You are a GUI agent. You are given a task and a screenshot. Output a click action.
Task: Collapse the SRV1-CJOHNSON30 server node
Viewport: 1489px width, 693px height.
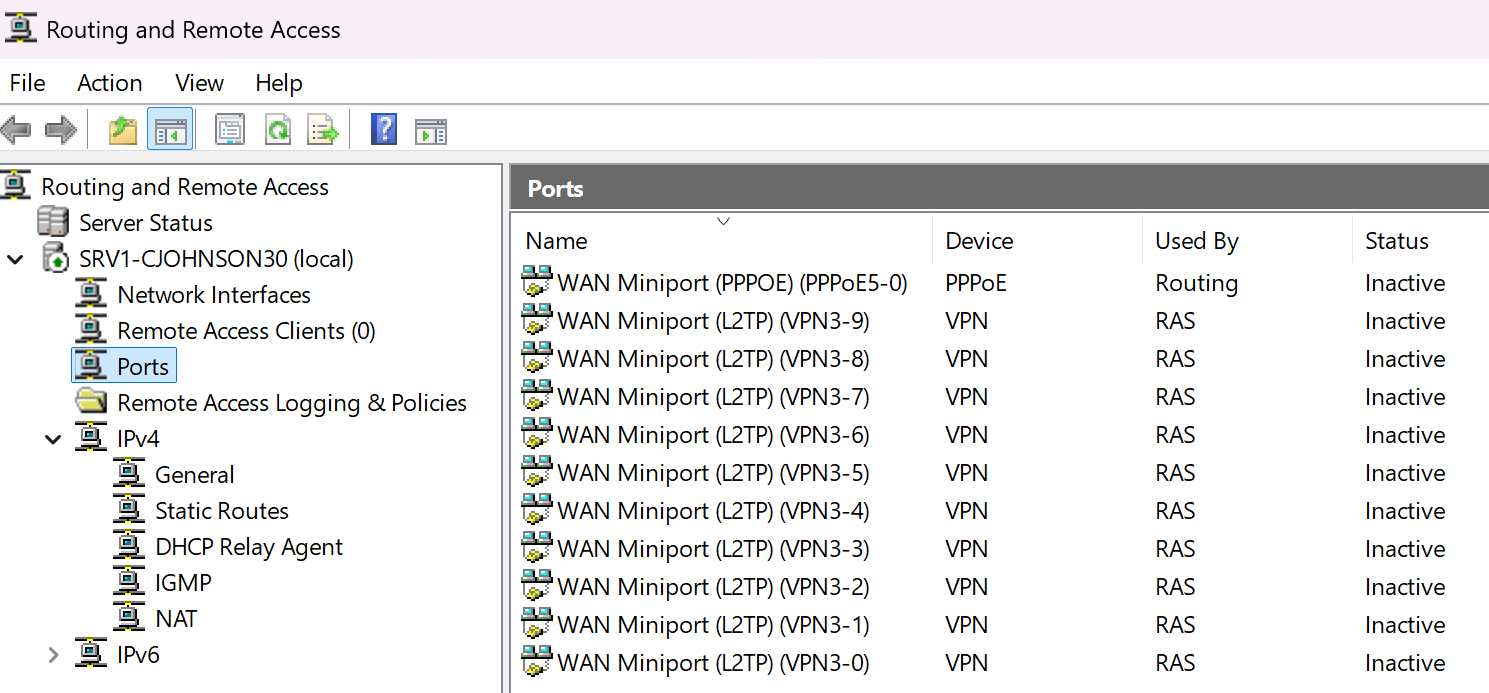14,258
